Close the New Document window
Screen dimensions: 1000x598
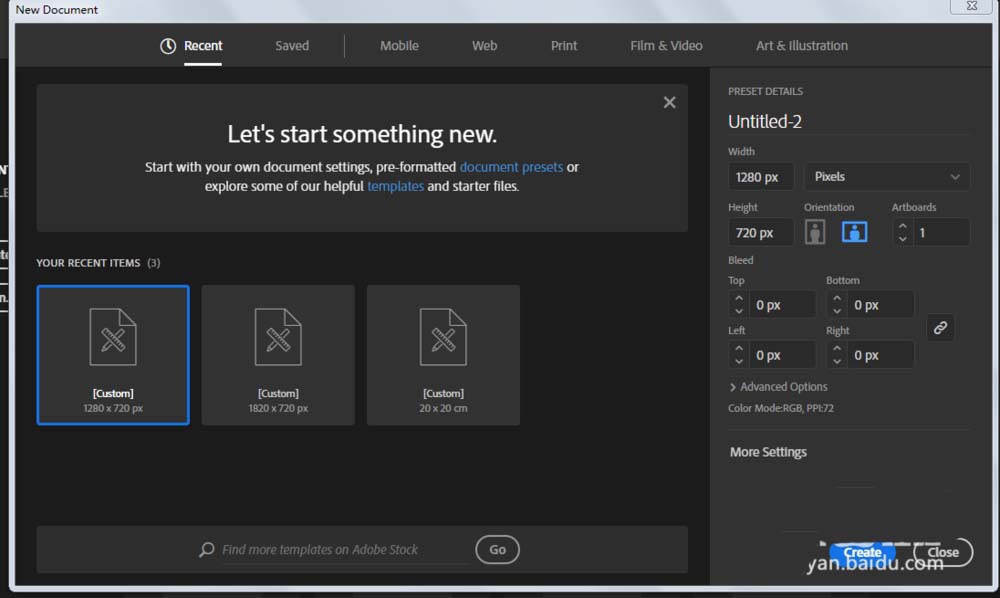pos(971,6)
